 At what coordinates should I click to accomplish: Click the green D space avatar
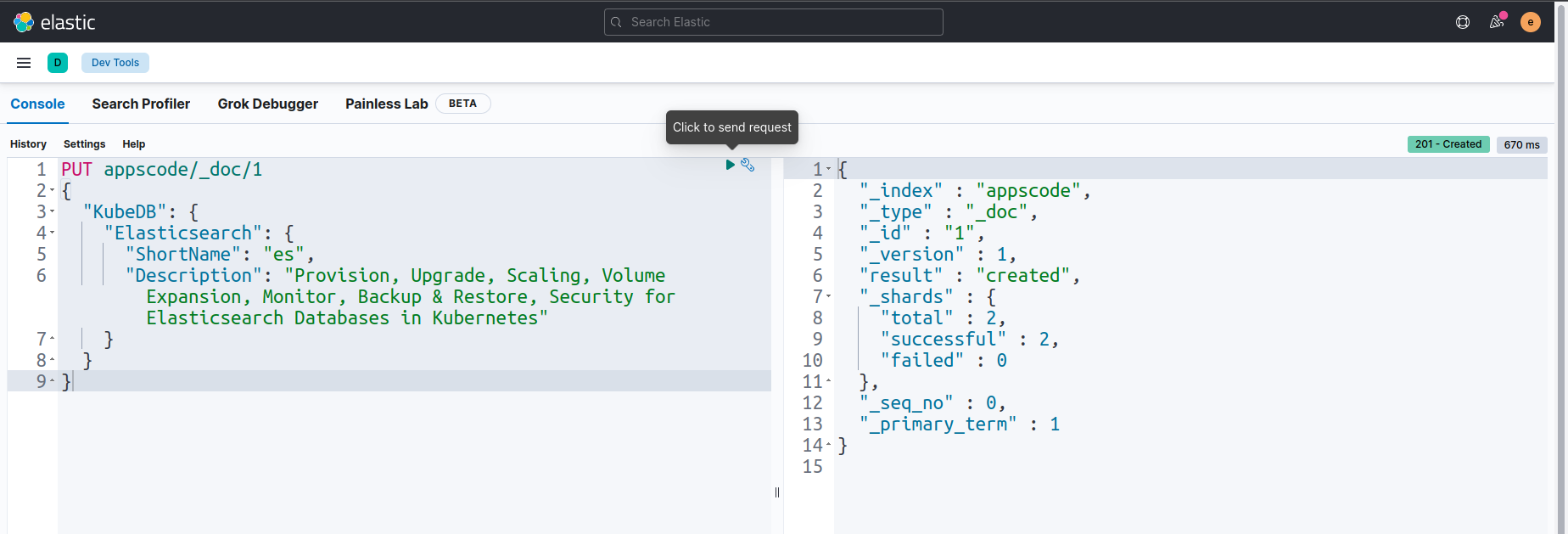click(58, 63)
